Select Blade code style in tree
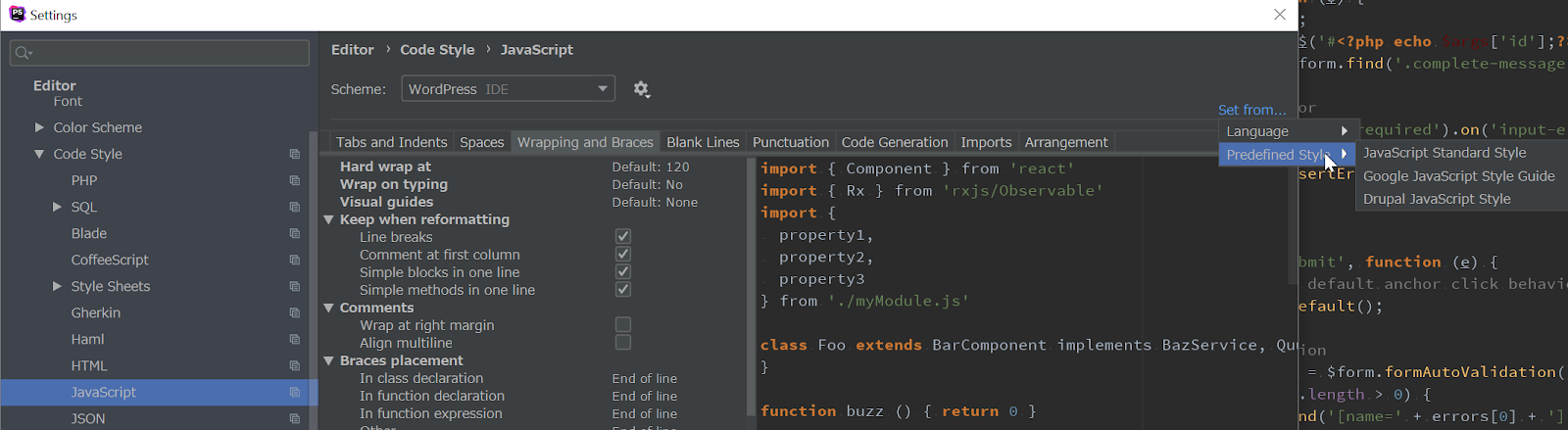This screenshot has width=1568, height=430. (x=89, y=233)
